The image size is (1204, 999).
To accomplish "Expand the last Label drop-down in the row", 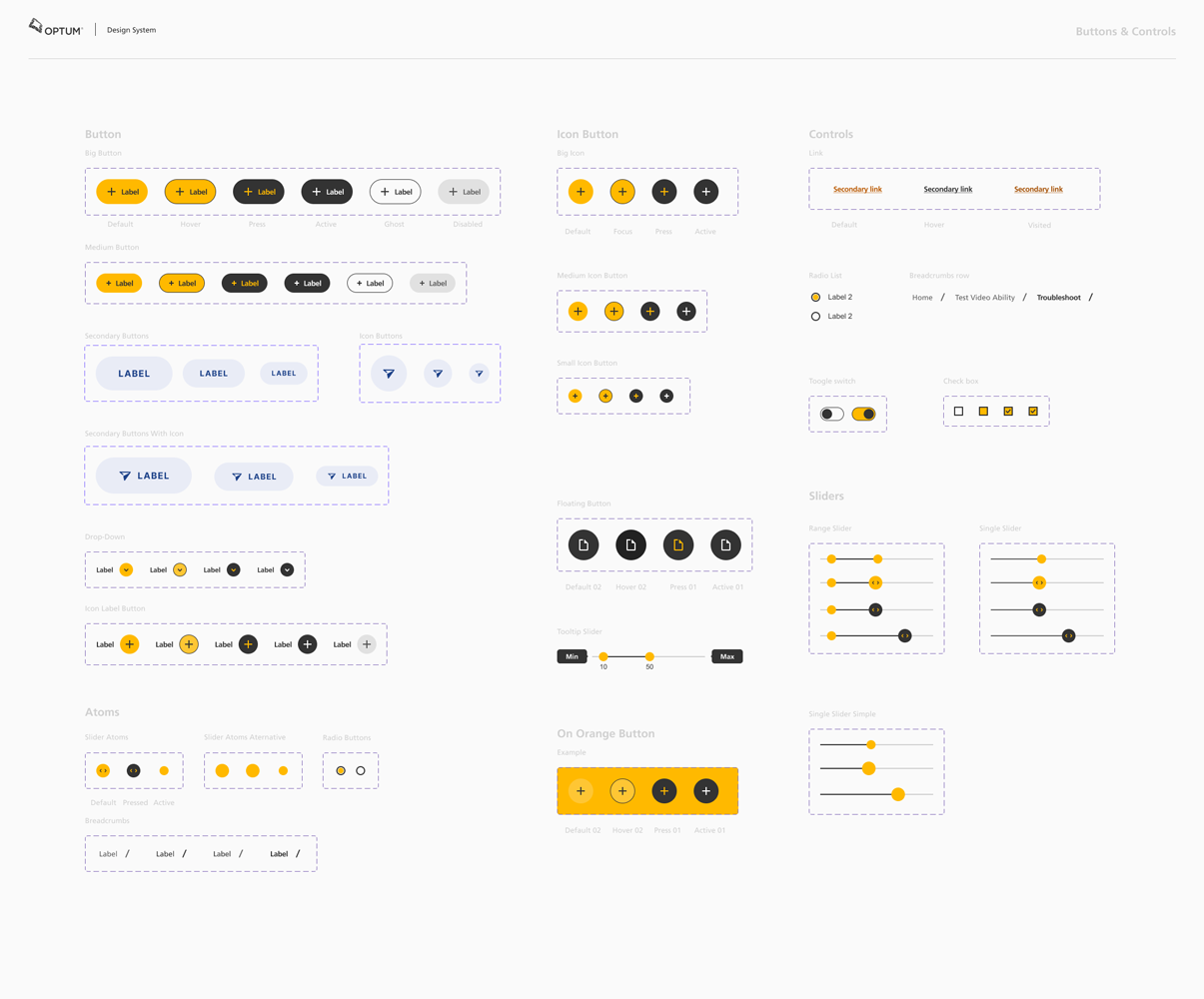I will pyautogui.click(x=287, y=569).
